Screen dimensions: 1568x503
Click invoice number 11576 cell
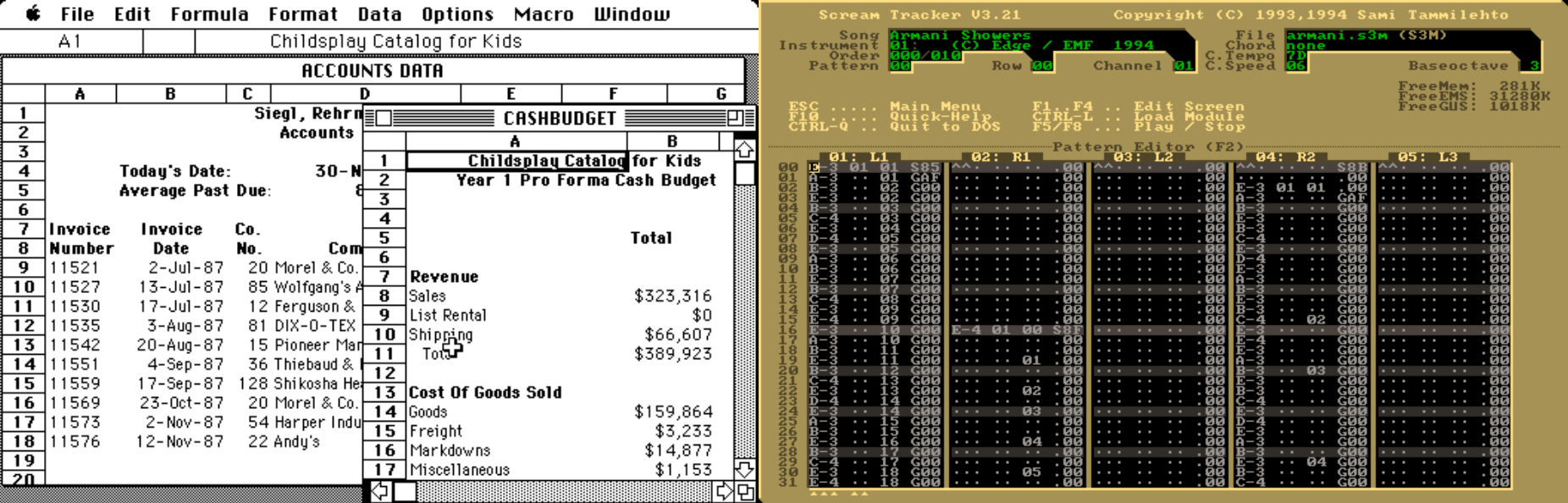tap(75, 442)
